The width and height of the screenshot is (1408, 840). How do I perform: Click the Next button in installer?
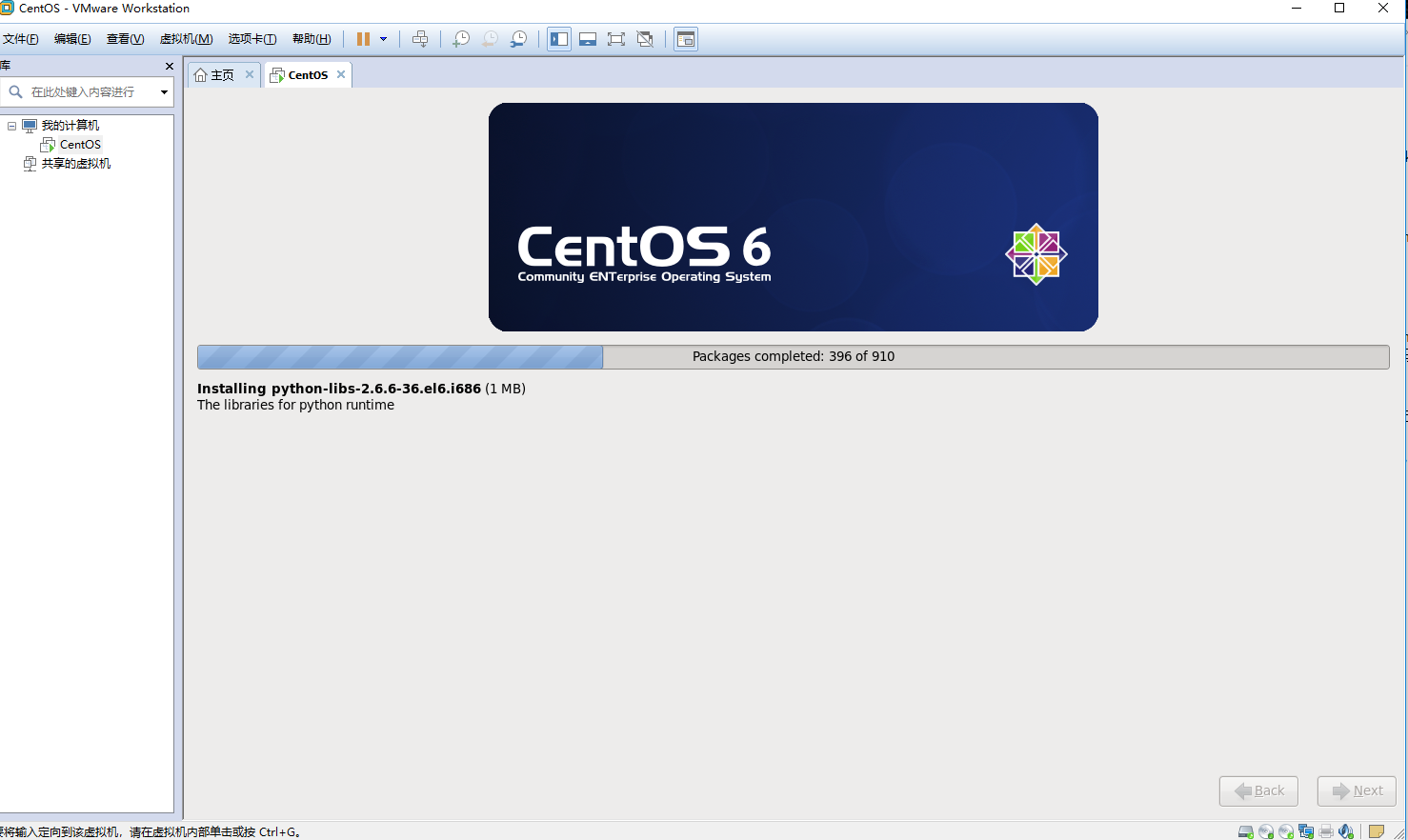pyautogui.click(x=1357, y=790)
